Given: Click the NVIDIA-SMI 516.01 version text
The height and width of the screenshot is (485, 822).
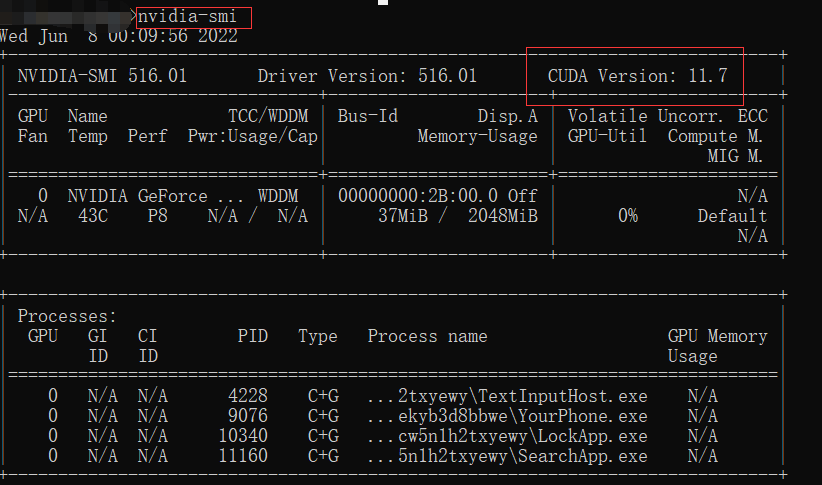Looking at the screenshot, I should (102, 76).
